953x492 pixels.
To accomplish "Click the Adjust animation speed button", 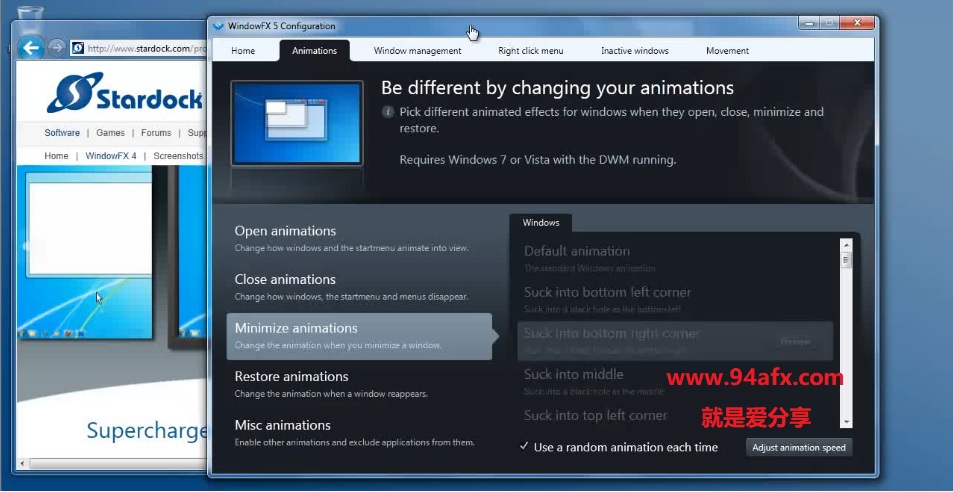I will pyautogui.click(x=799, y=448).
